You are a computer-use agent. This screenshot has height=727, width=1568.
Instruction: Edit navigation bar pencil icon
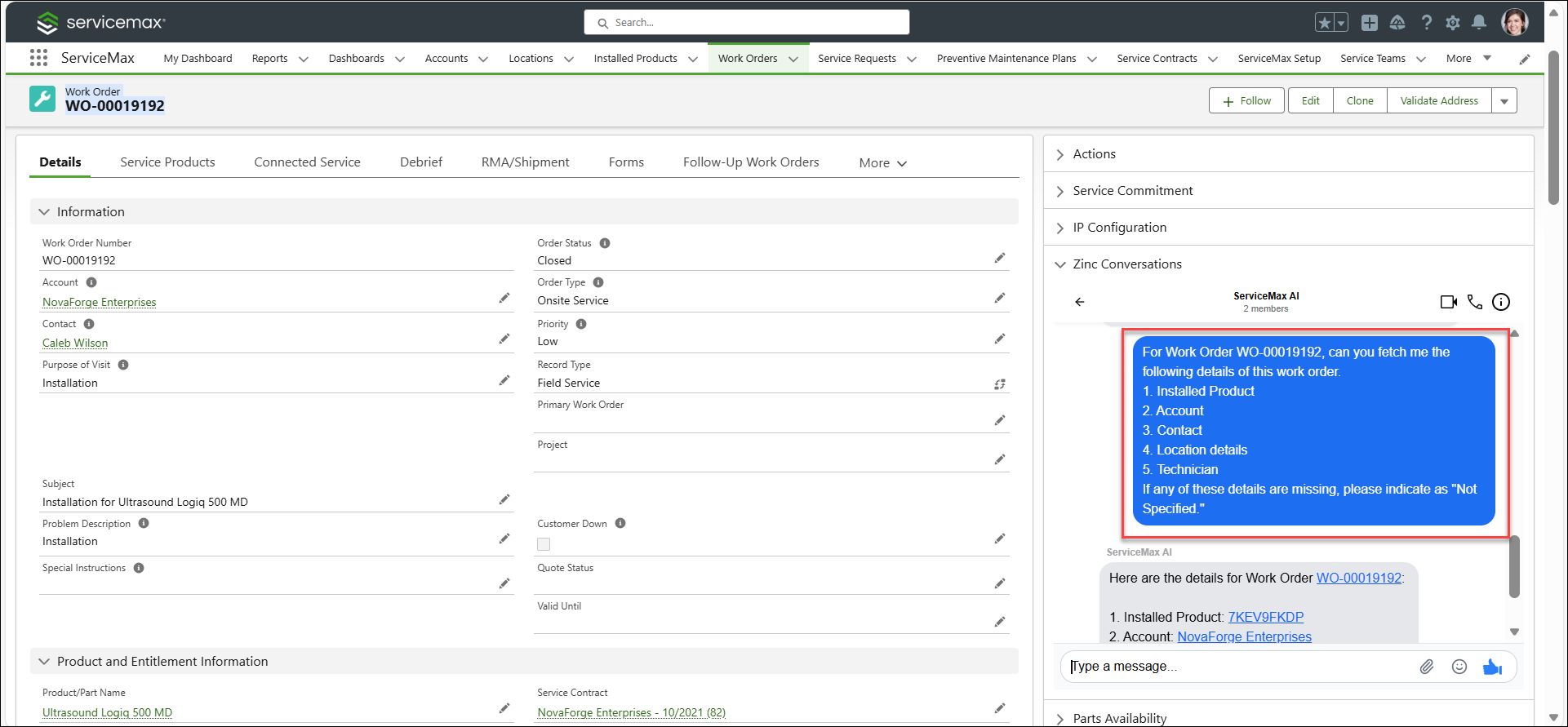[1525, 59]
